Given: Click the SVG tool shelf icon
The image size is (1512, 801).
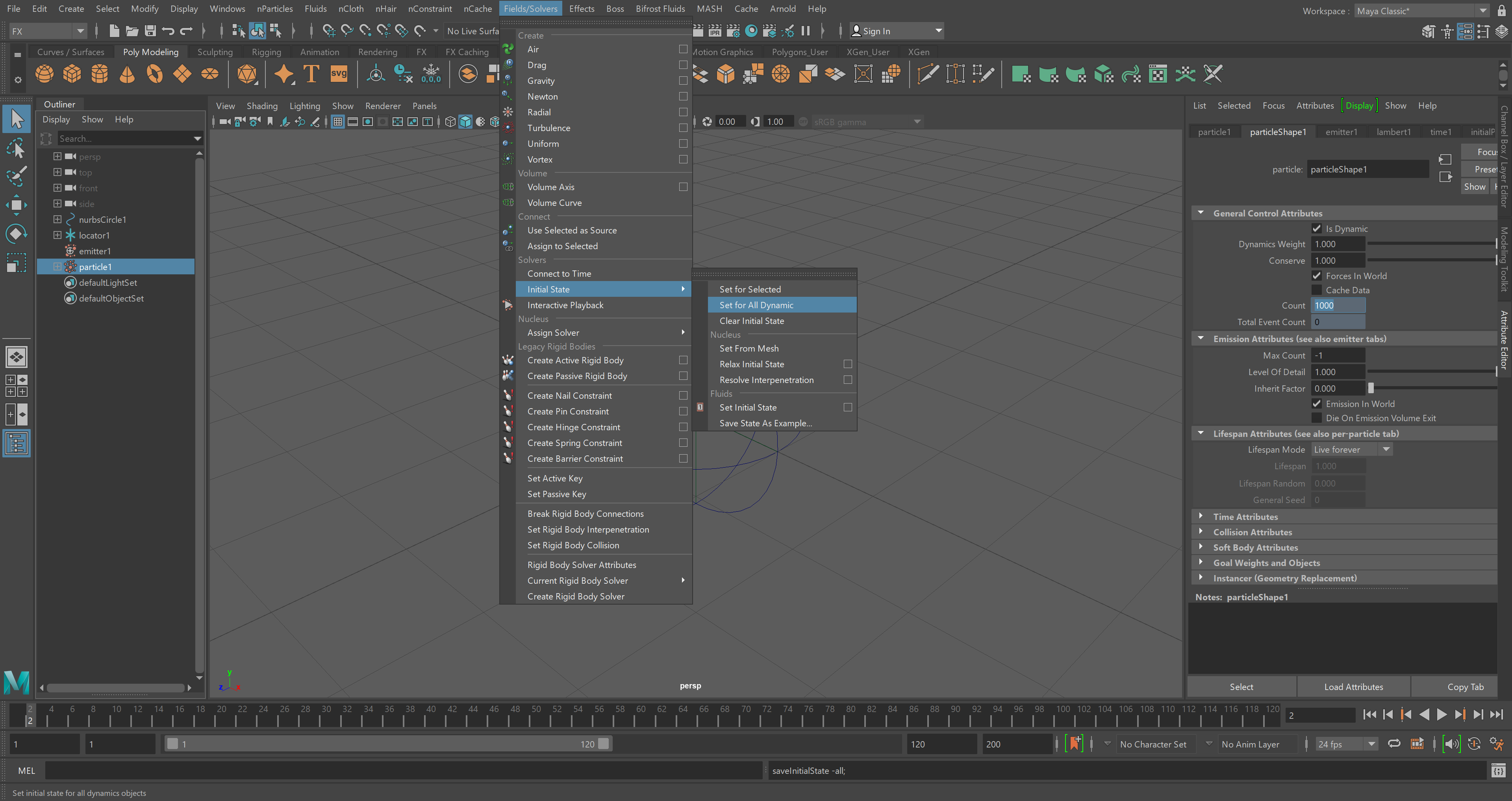Looking at the screenshot, I should click(x=339, y=74).
